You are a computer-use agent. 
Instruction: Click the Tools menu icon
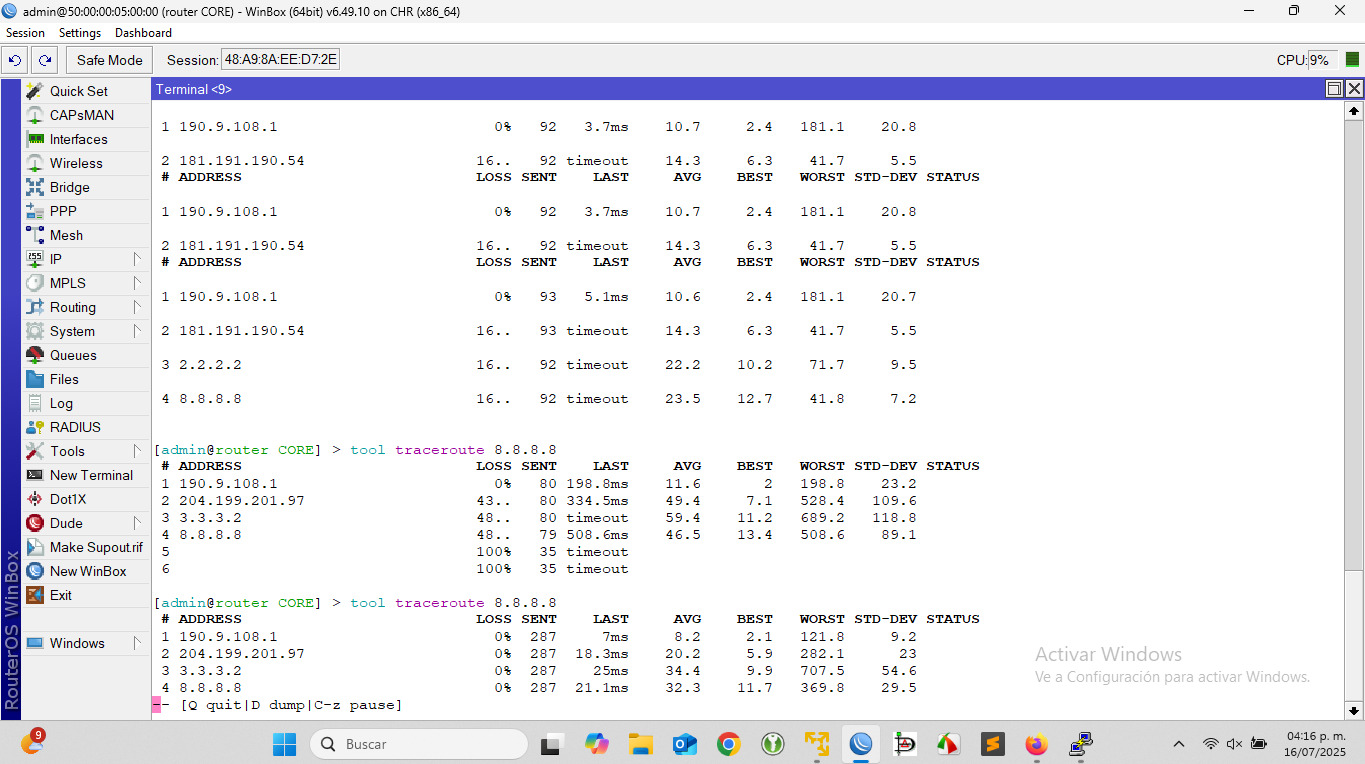[35, 451]
